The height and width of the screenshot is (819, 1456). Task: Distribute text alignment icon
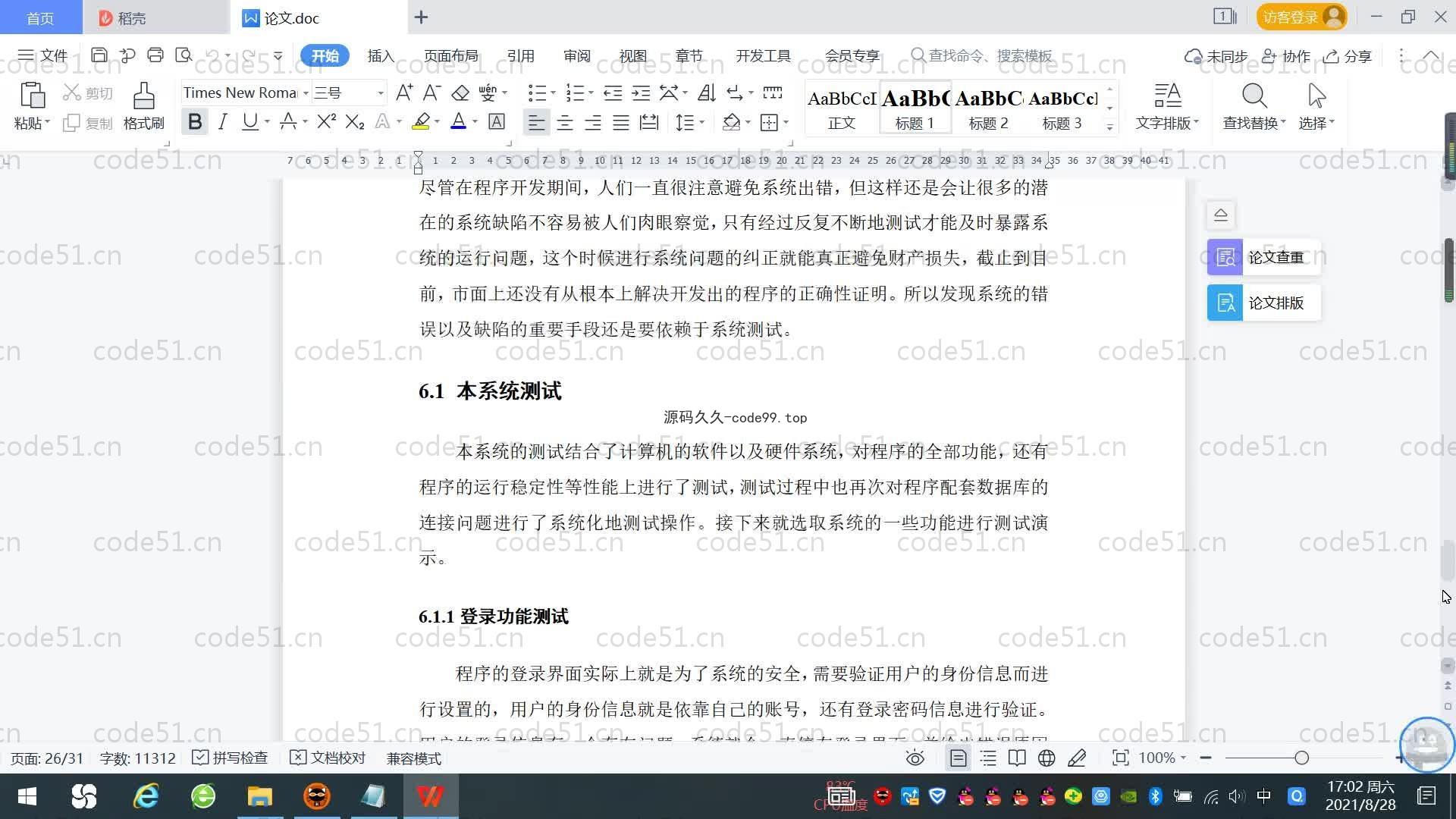pyautogui.click(x=649, y=122)
